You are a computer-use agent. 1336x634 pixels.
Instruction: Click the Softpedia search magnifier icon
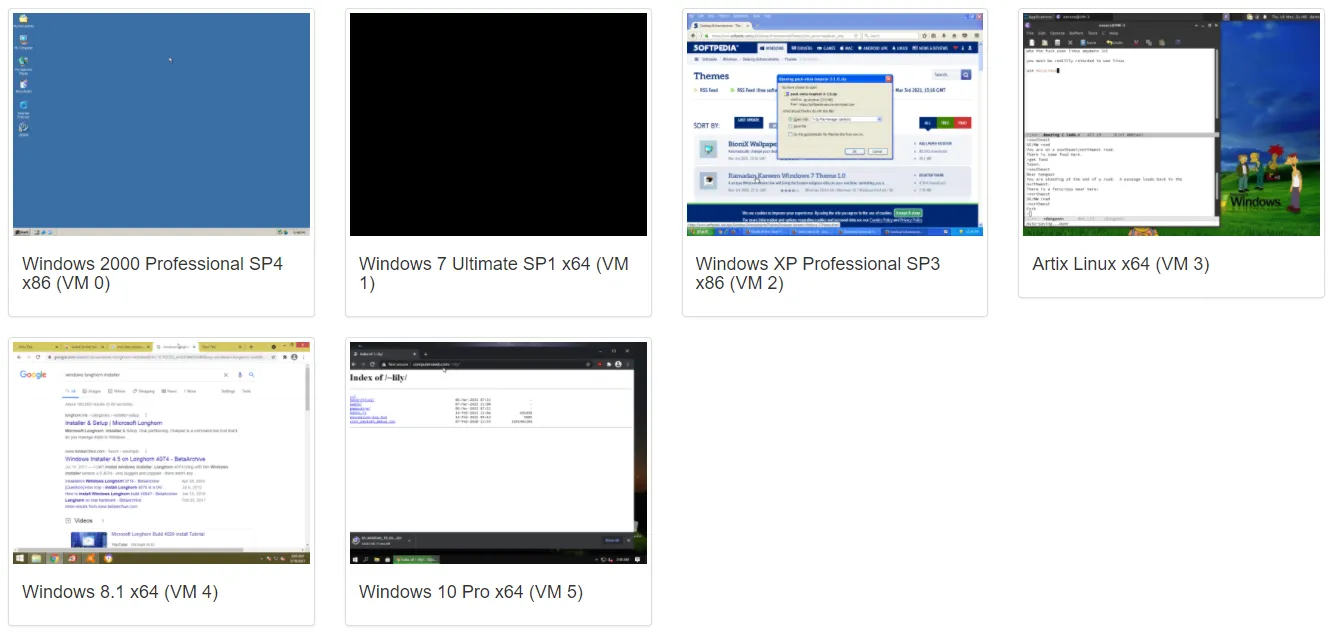click(966, 75)
